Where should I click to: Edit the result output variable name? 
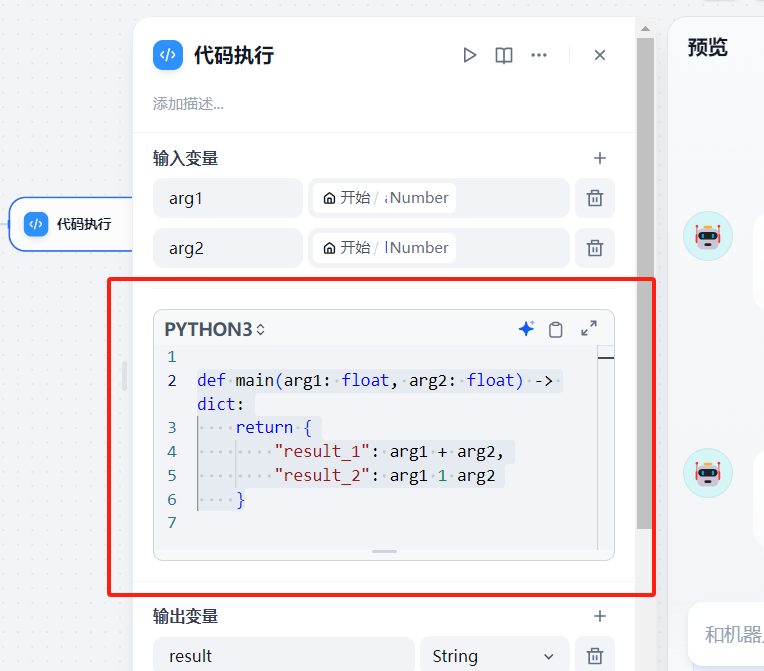coord(284,656)
